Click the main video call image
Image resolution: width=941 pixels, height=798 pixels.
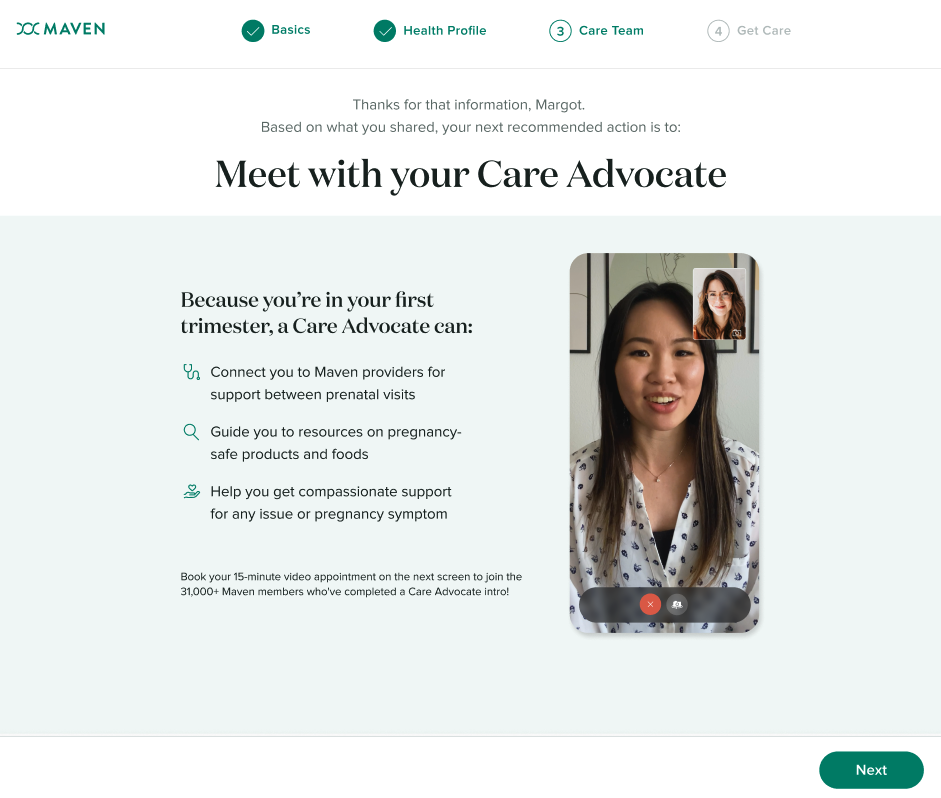[x=664, y=443]
